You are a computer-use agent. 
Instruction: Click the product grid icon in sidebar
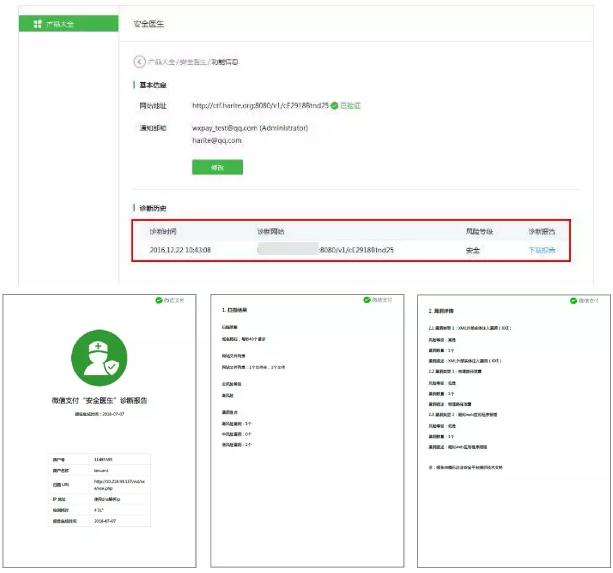[x=37, y=23]
